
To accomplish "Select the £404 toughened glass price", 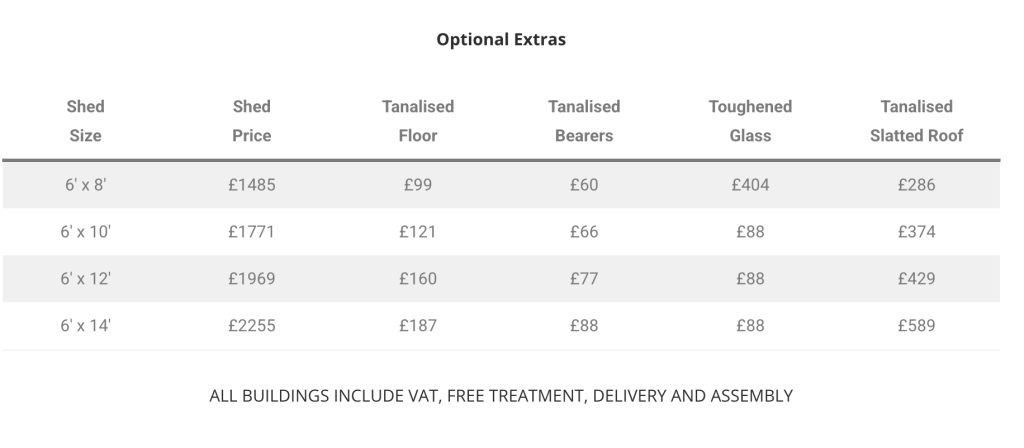I will click(750, 185).
